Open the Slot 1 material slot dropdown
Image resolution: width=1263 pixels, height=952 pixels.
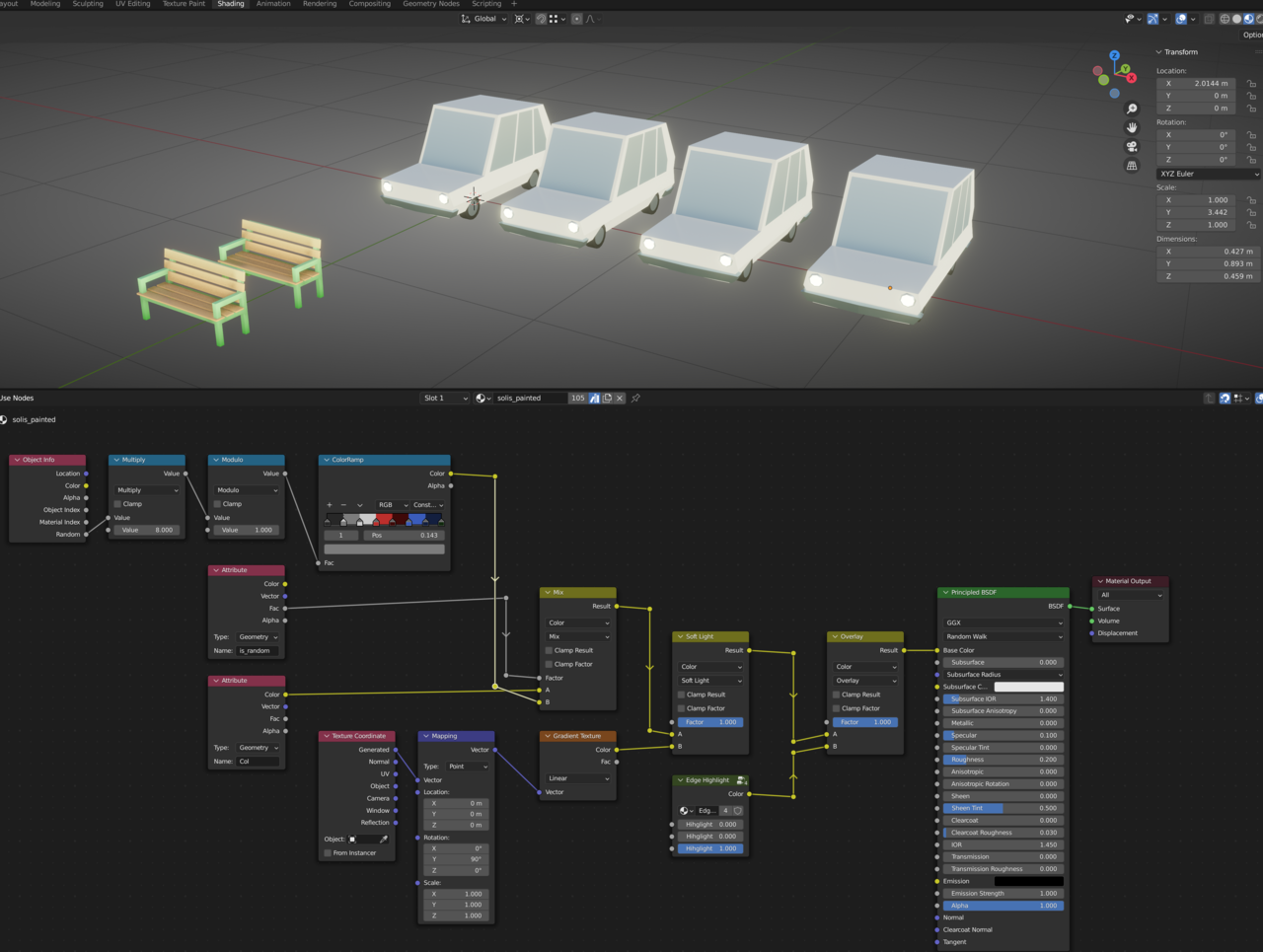(x=445, y=399)
